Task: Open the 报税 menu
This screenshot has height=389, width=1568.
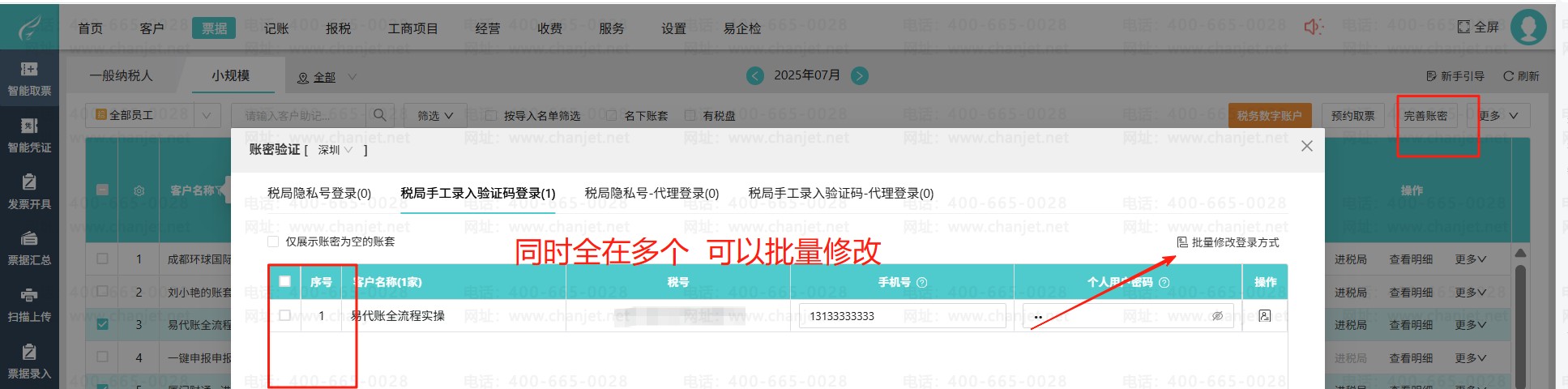Action: [x=339, y=28]
